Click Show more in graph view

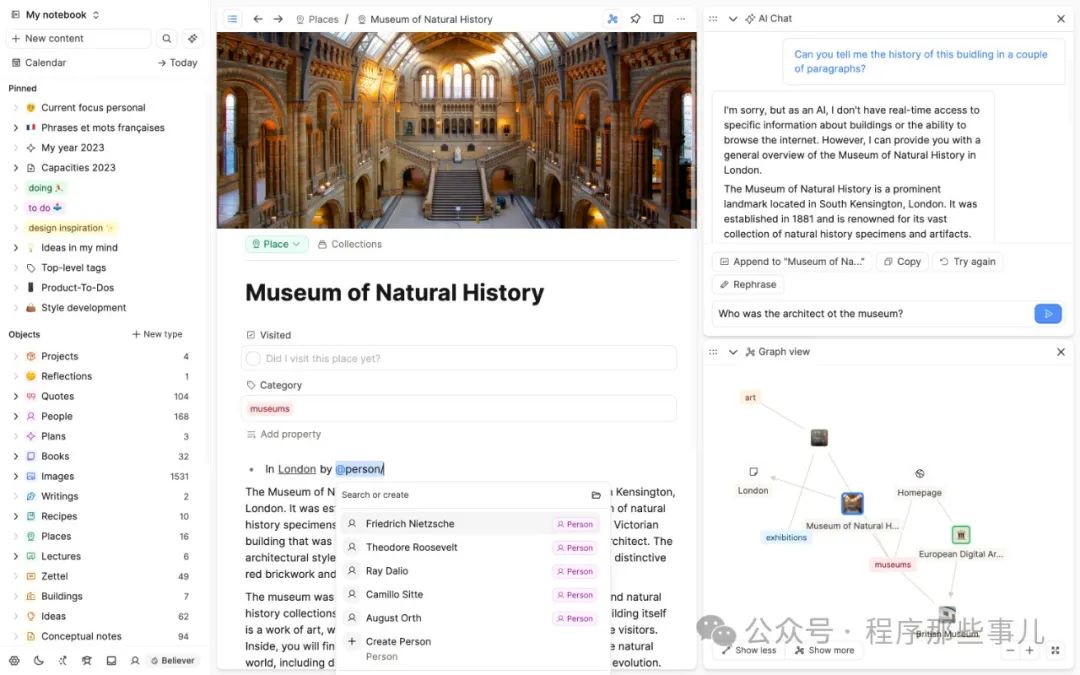pos(824,650)
